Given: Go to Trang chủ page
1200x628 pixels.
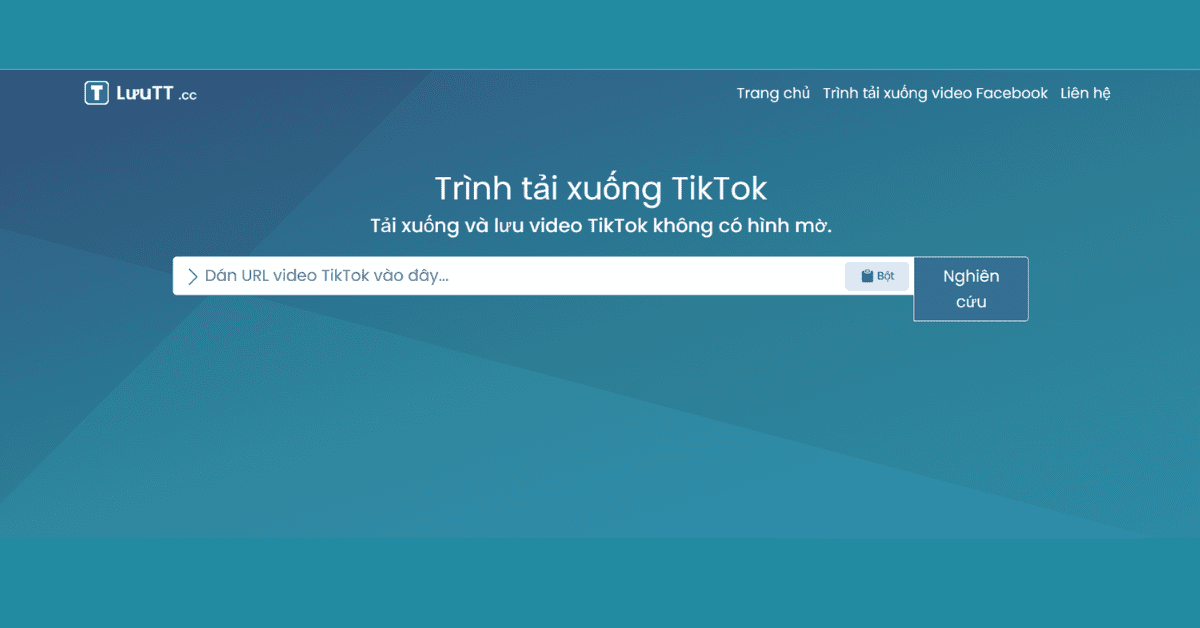Looking at the screenshot, I should click(773, 93).
